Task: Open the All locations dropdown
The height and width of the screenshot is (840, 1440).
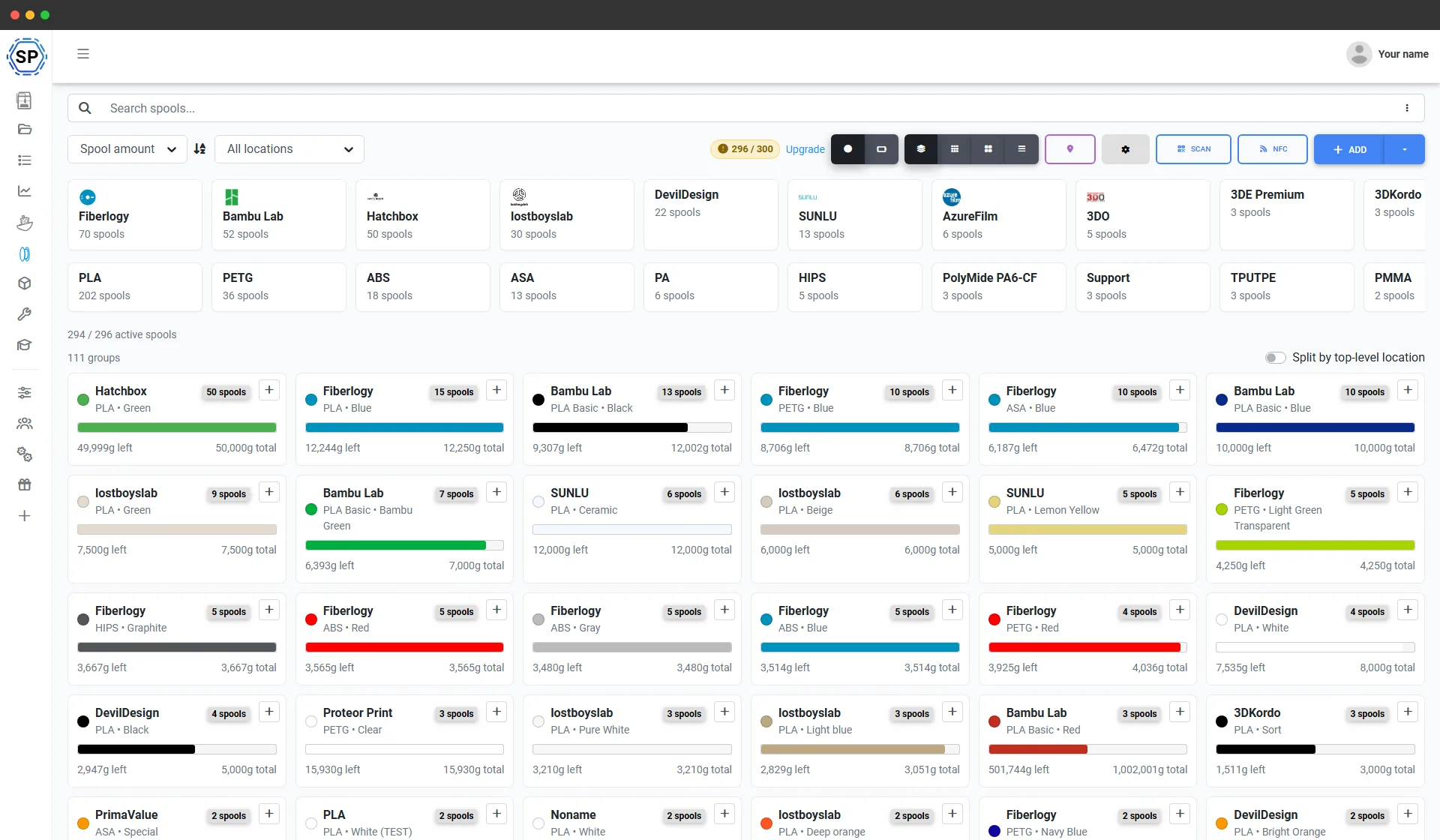Action: click(289, 149)
